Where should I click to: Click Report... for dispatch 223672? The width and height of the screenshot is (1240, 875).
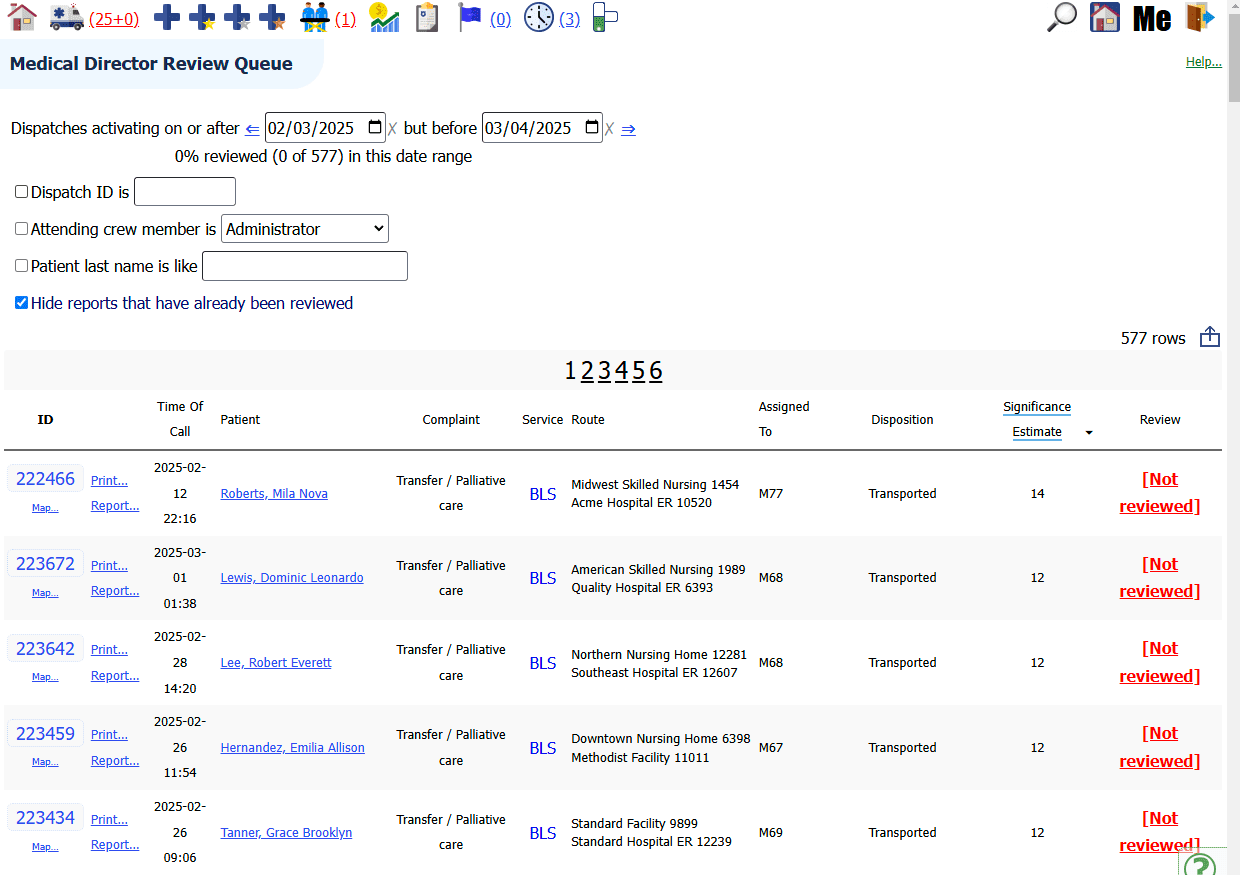[115, 591]
